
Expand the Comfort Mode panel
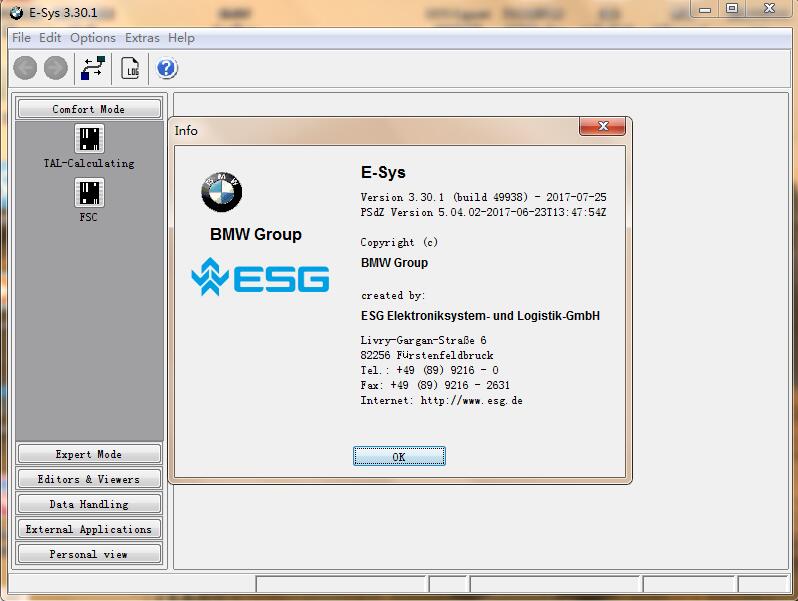(89, 109)
